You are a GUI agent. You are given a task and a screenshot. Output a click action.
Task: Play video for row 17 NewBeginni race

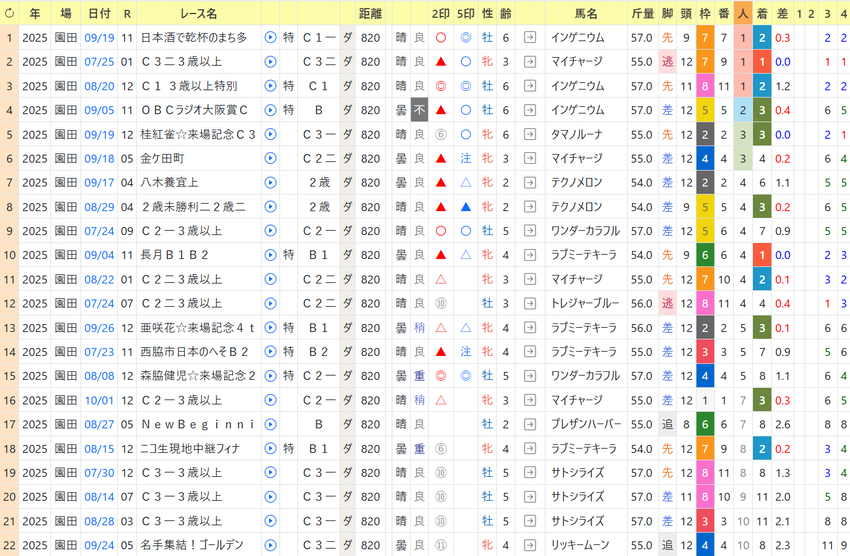click(x=270, y=424)
